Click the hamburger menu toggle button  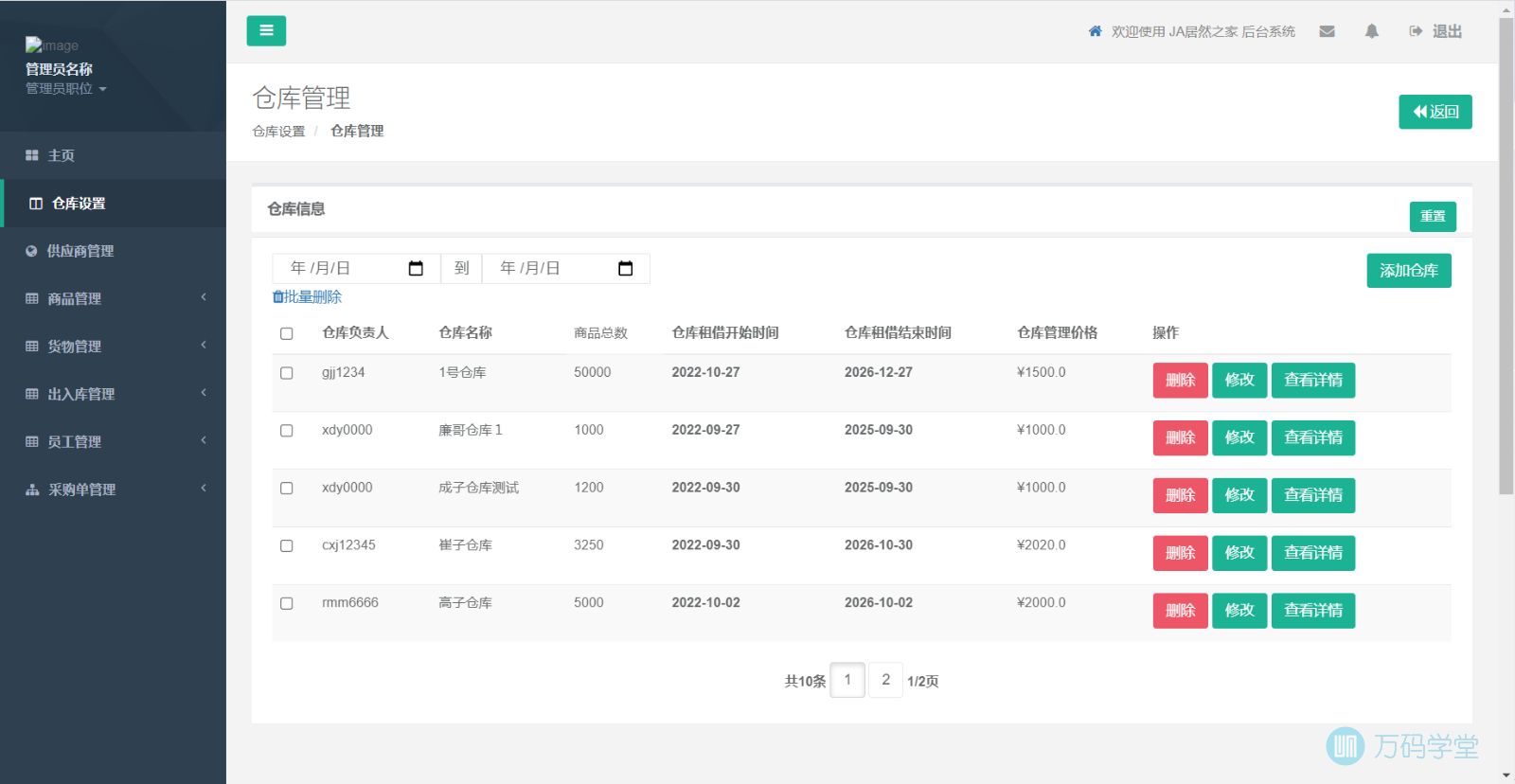point(266,31)
